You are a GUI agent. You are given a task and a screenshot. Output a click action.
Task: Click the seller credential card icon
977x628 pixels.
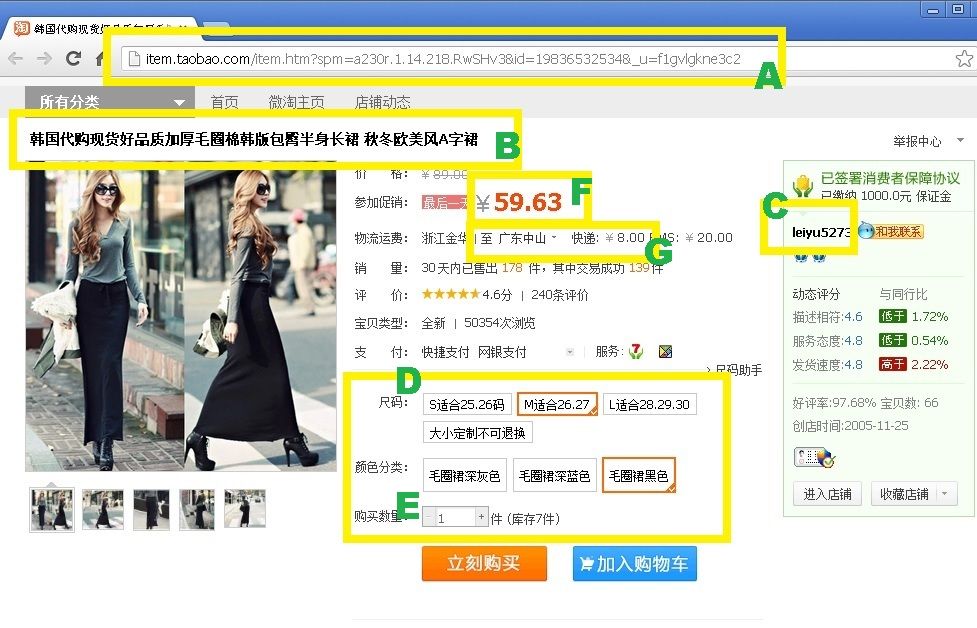pos(813,457)
